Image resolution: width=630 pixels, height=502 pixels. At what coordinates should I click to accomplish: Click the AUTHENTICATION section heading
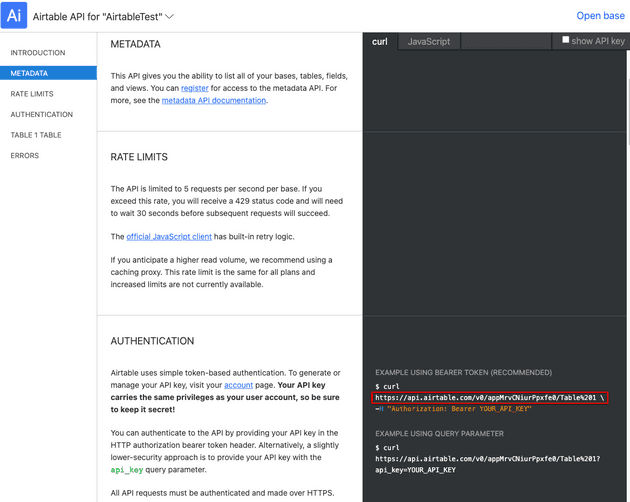click(x=152, y=341)
